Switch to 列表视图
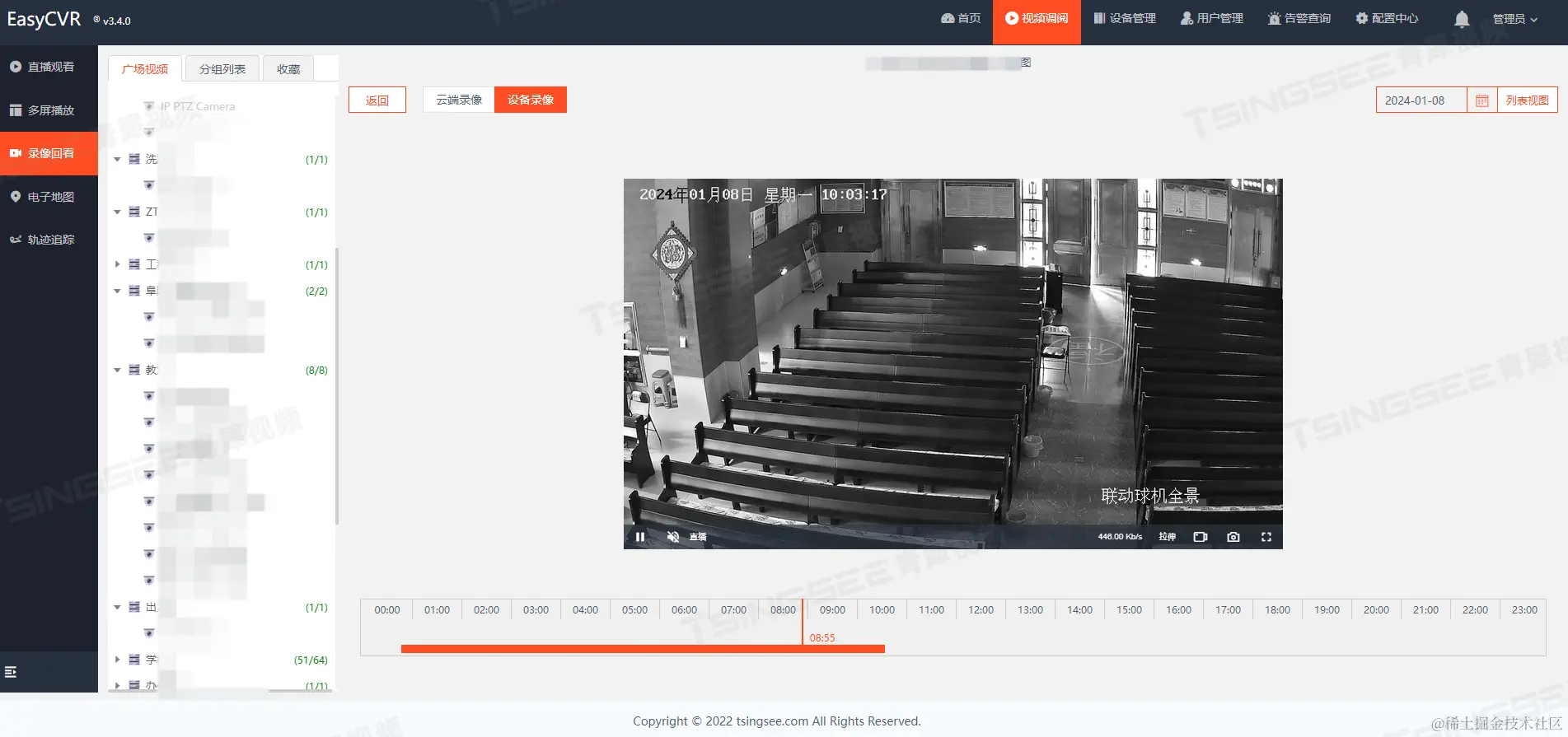 click(1528, 100)
